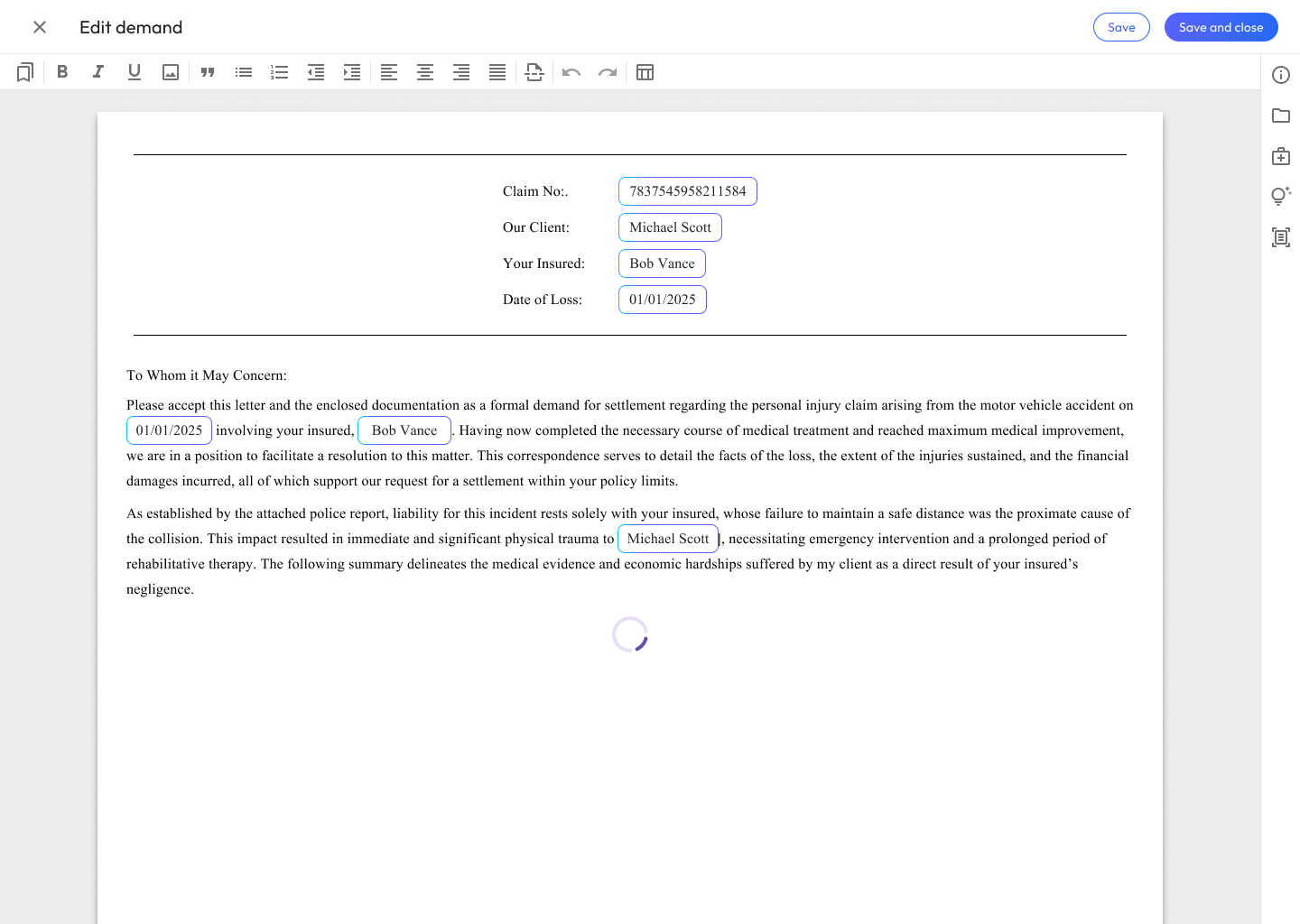Viewport: 1300px width, 924px height.
Task: Click the Save button
Action: (1121, 27)
